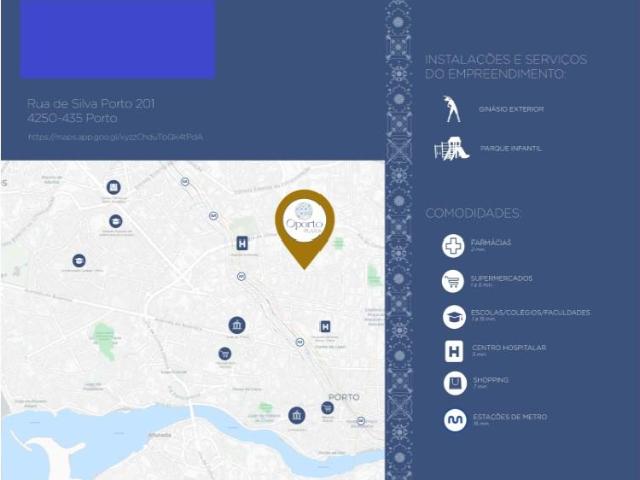
Task: Click the Centro Hospitalar H legend icon
Action: tap(454, 351)
